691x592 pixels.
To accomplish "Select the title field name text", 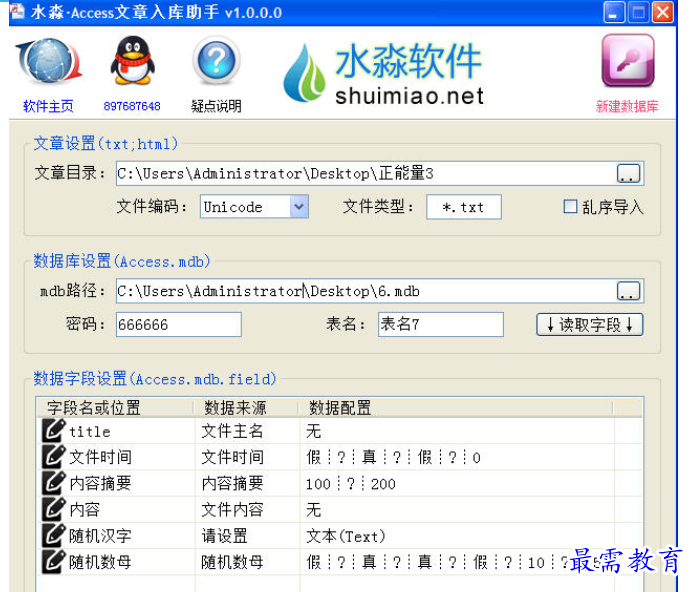I will pos(90,432).
